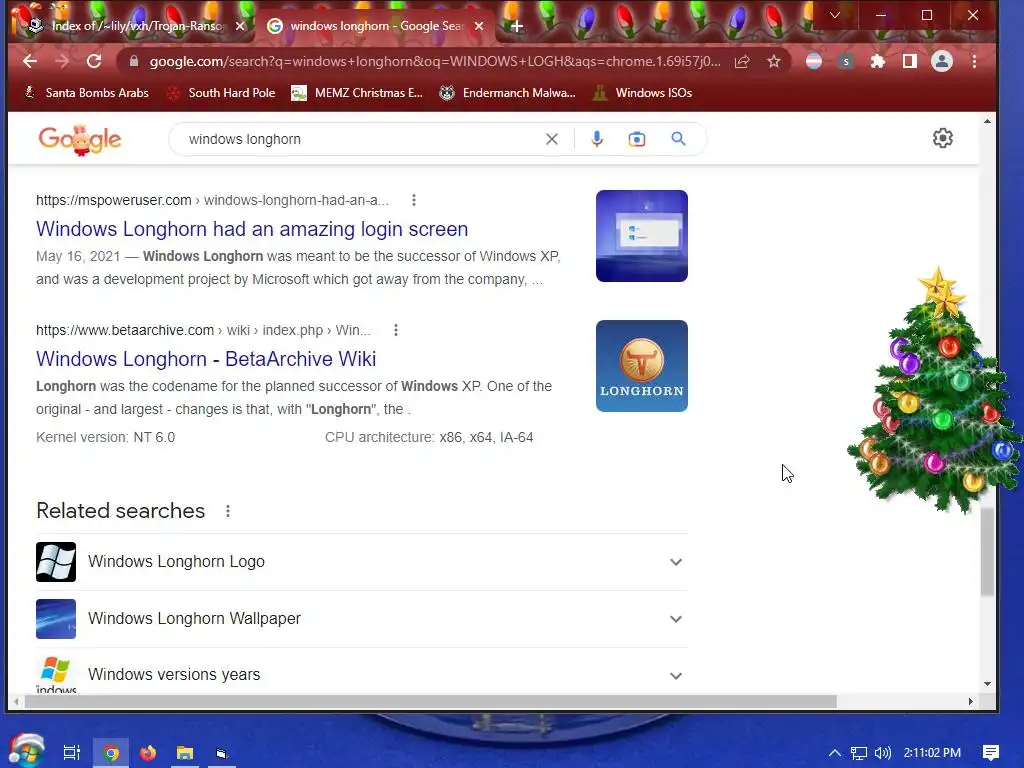The width and height of the screenshot is (1024, 768).
Task: Open the Longhorn login screen thumbnail
Action: [x=641, y=236]
